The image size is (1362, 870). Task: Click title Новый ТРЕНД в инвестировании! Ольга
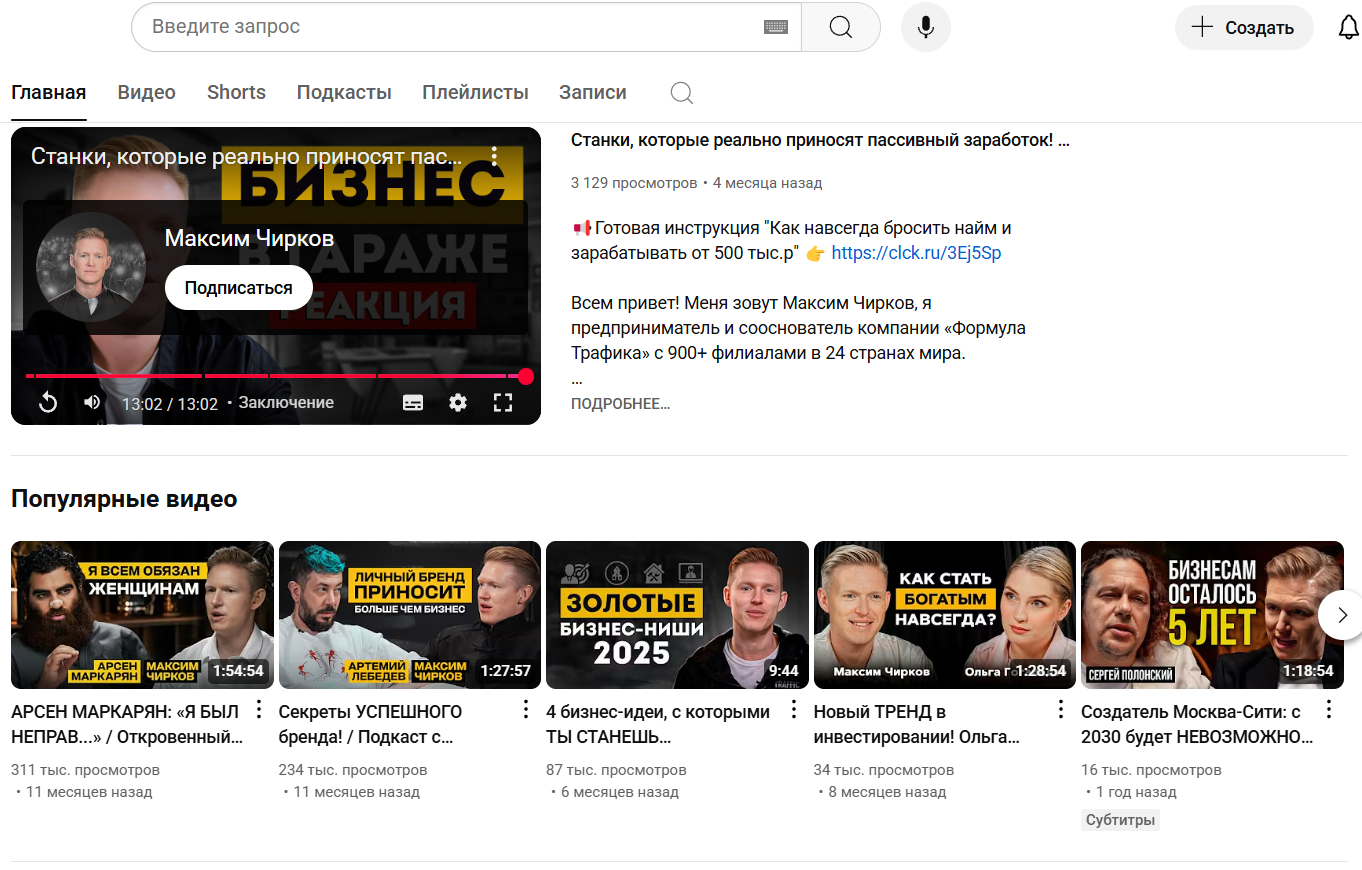917,725
